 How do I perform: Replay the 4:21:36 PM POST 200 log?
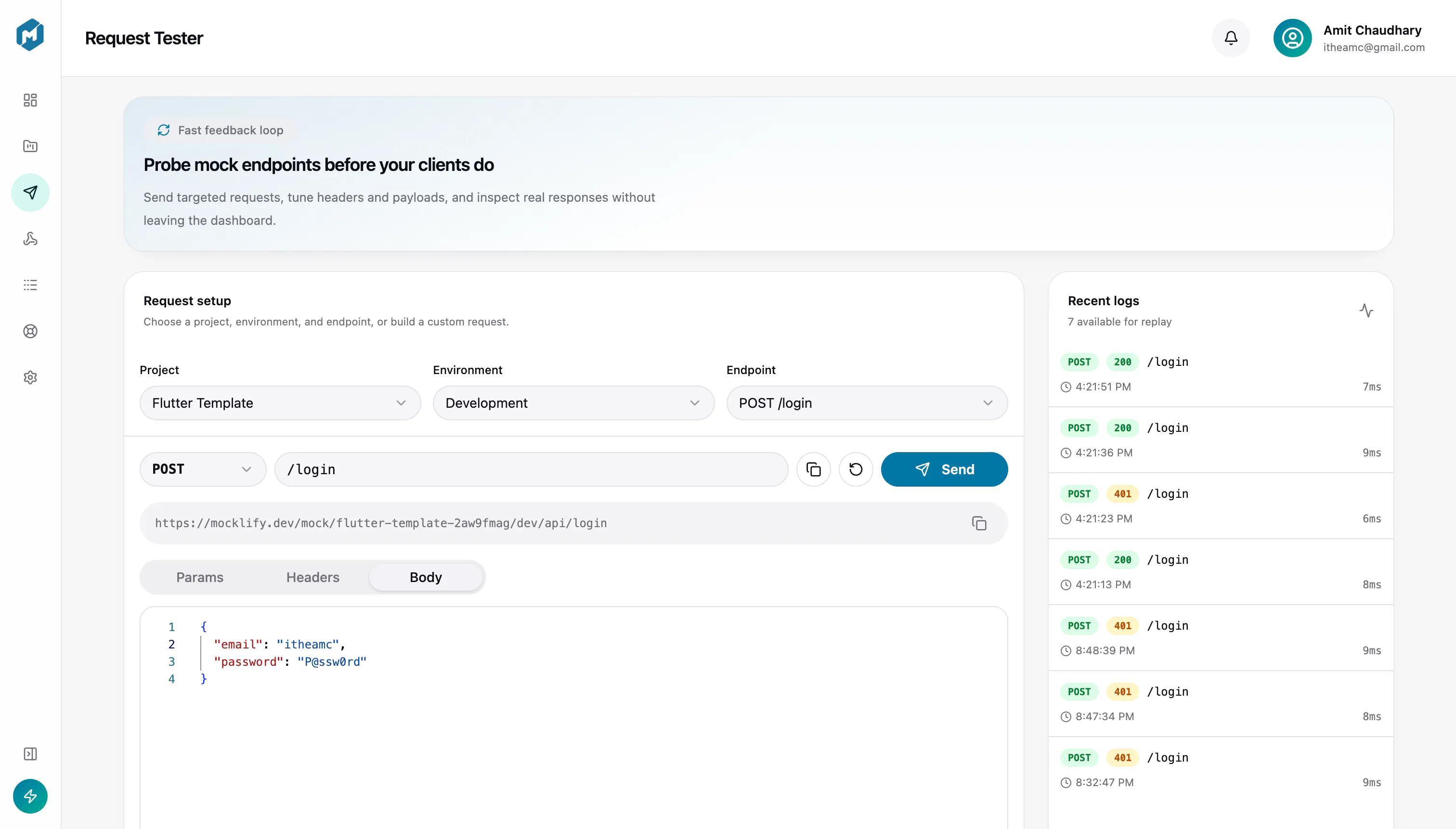(1220, 440)
